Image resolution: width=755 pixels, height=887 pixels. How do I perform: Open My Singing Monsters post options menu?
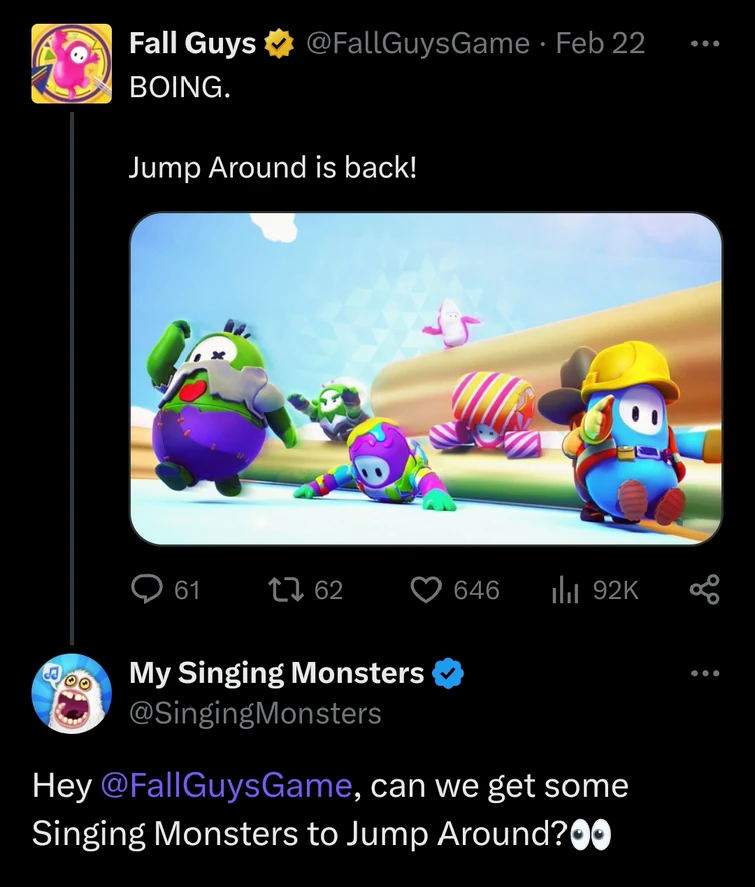tap(704, 674)
